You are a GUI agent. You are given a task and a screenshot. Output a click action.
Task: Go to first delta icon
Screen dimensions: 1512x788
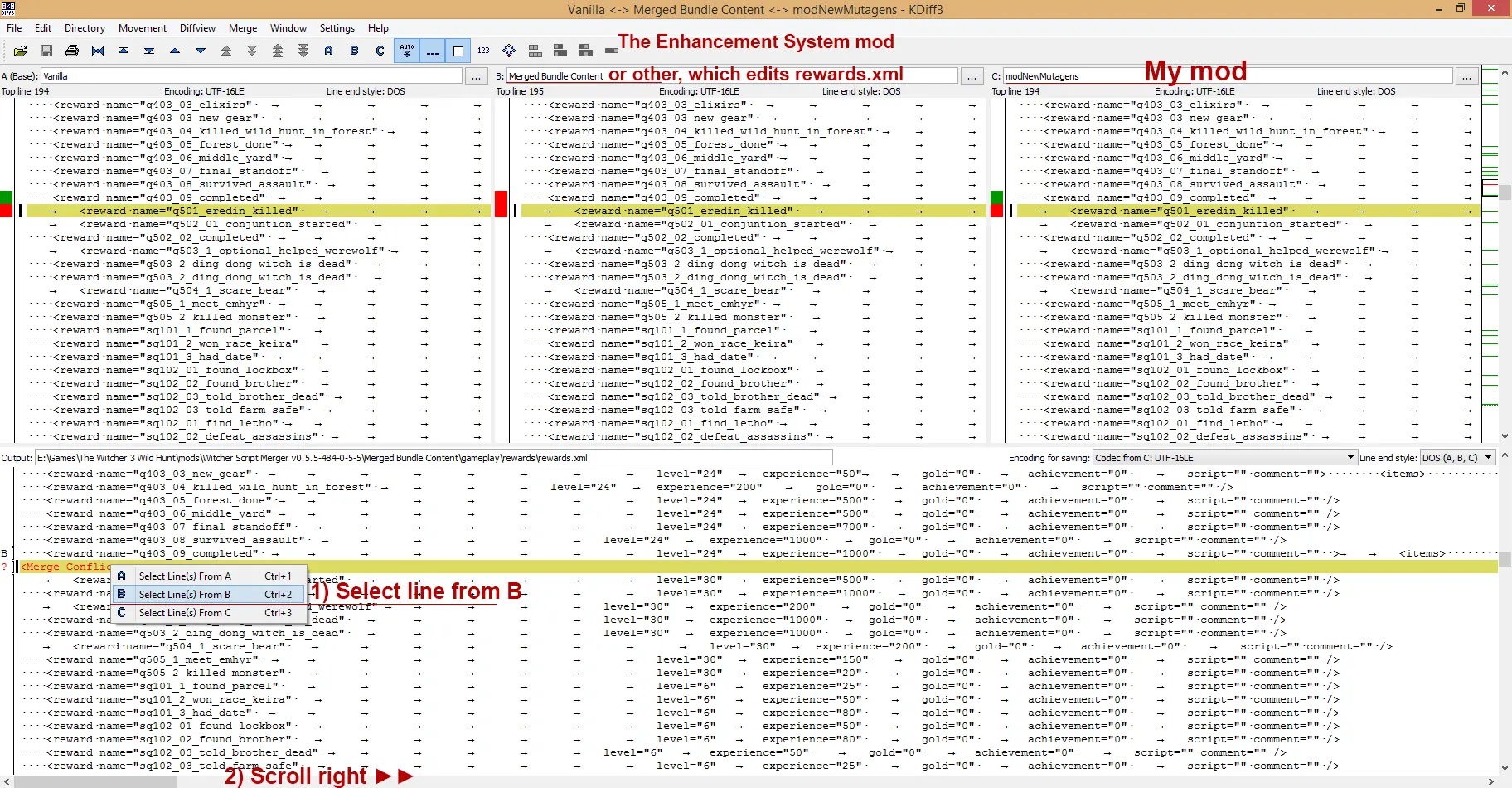point(124,51)
